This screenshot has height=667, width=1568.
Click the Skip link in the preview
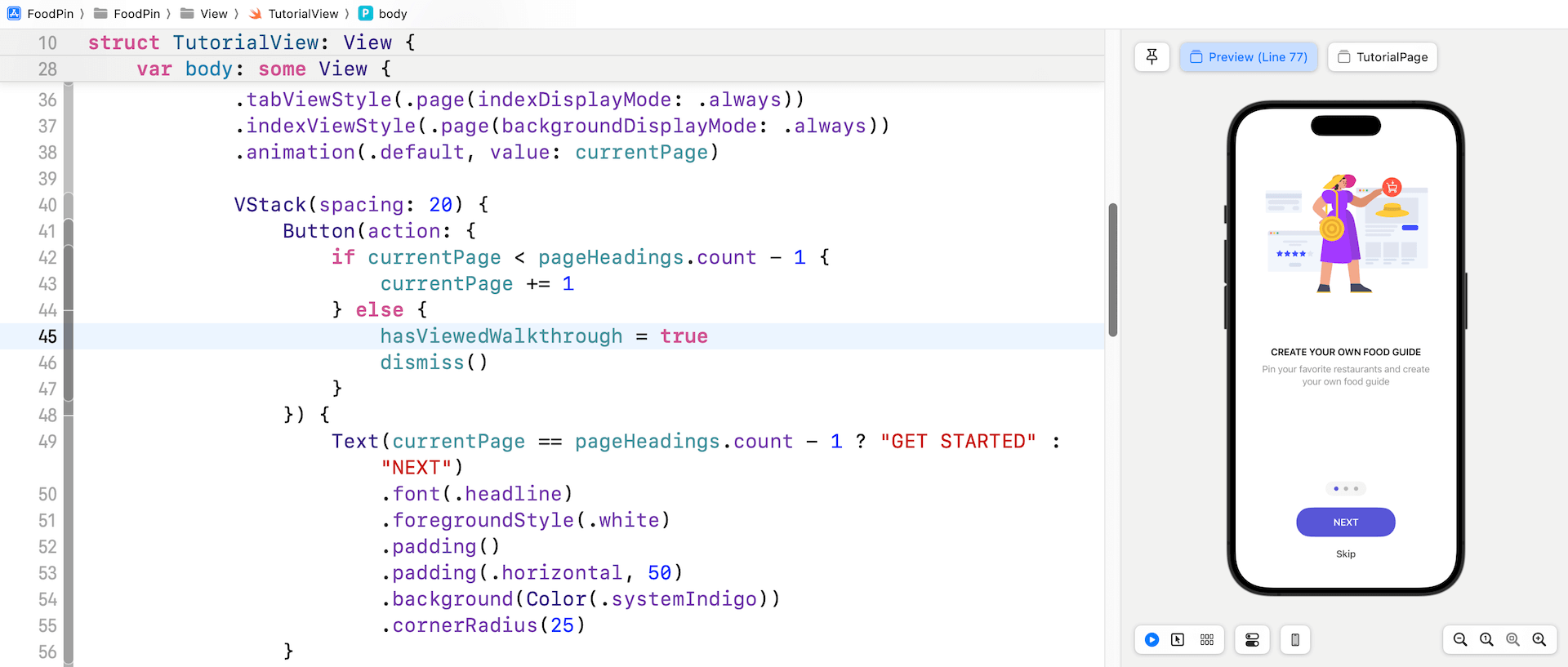(x=1345, y=554)
